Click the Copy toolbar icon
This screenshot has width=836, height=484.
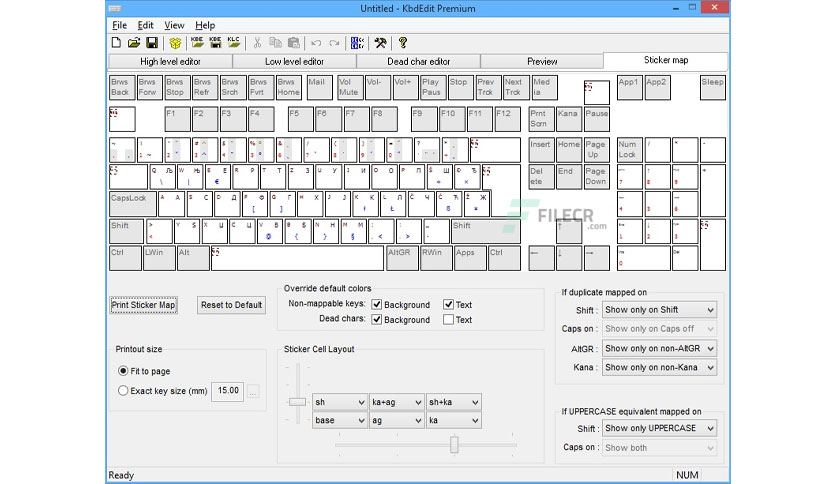point(275,43)
